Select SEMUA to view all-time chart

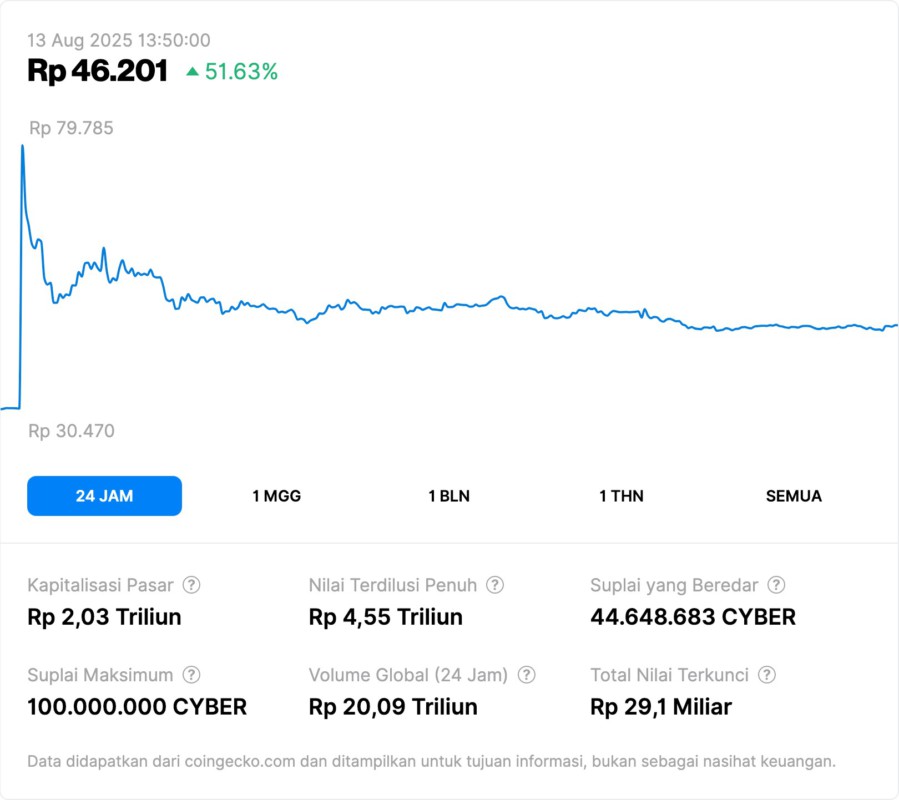click(x=794, y=496)
